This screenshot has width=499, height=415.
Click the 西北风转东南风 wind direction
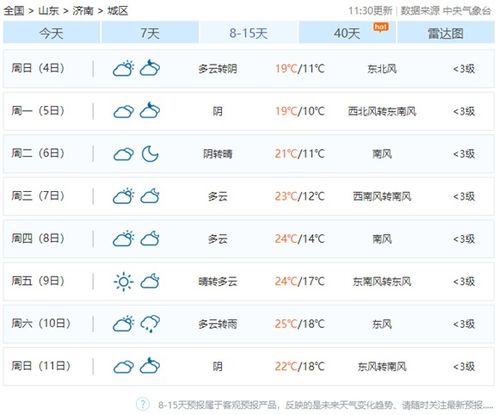point(382,111)
